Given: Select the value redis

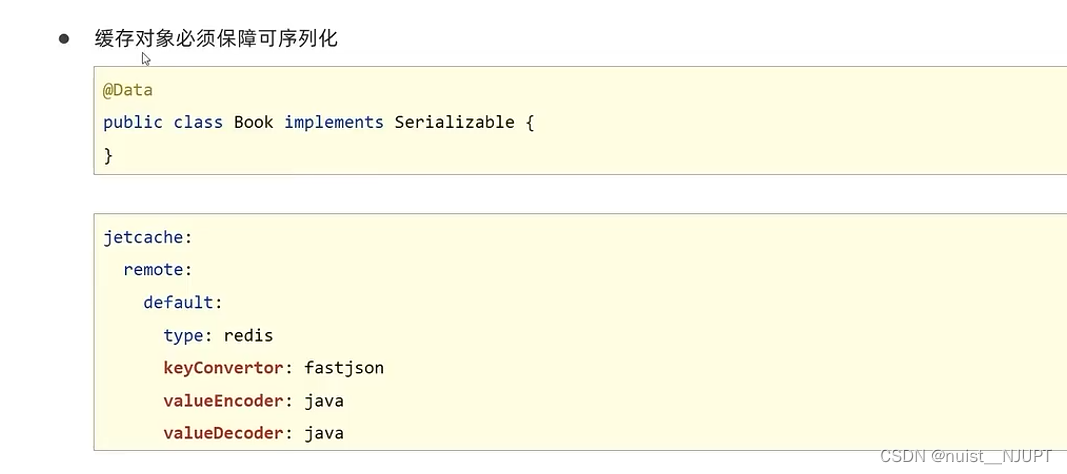Looking at the screenshot, I should (x=248, y=335).
